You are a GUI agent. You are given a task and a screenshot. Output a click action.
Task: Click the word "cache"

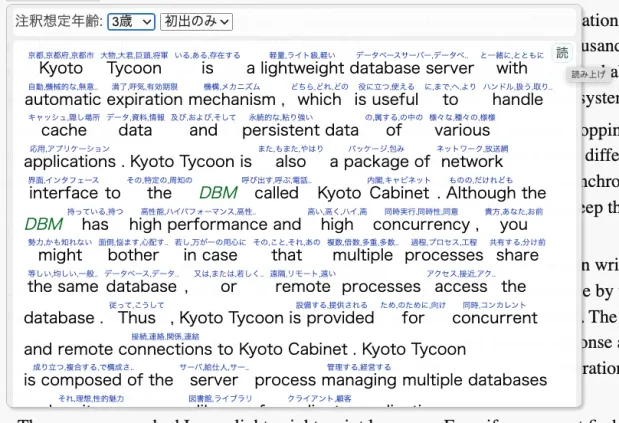[x=64, y=130]
